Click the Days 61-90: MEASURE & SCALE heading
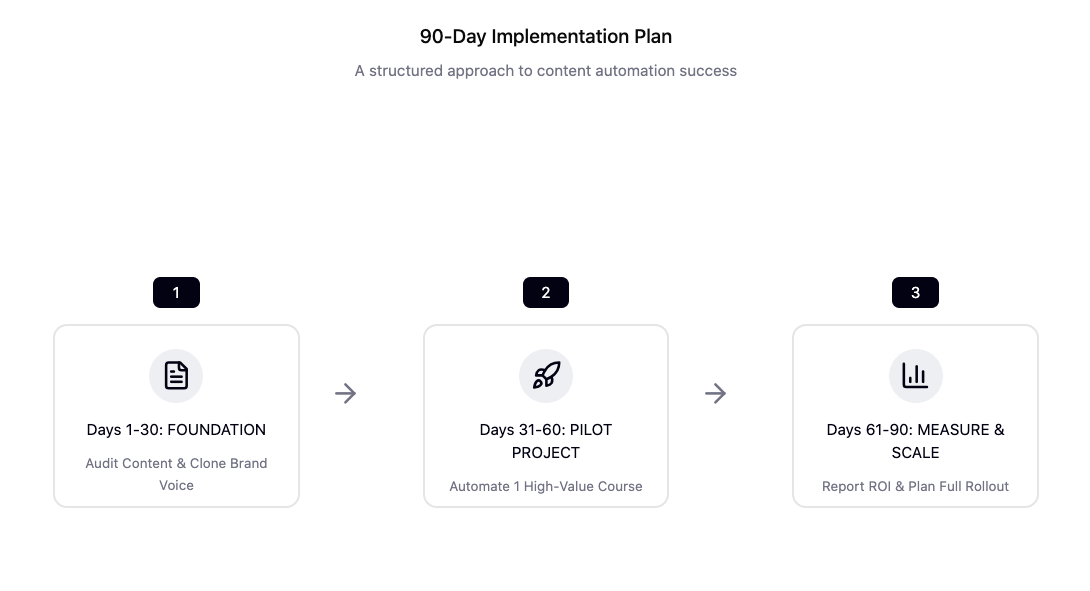 (x=915, y=441)
